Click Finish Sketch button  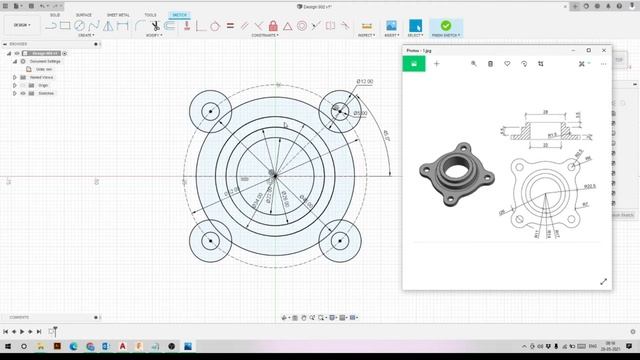coord(446,28)
